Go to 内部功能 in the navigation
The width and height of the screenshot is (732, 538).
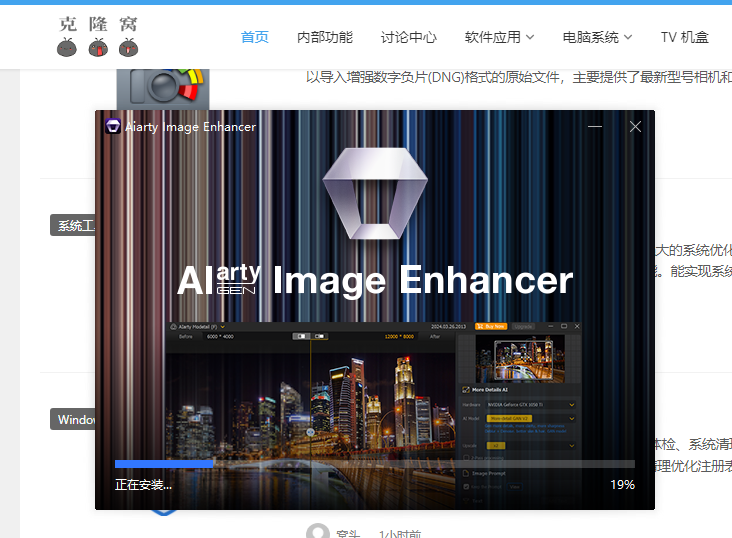(x=325, y=37)
